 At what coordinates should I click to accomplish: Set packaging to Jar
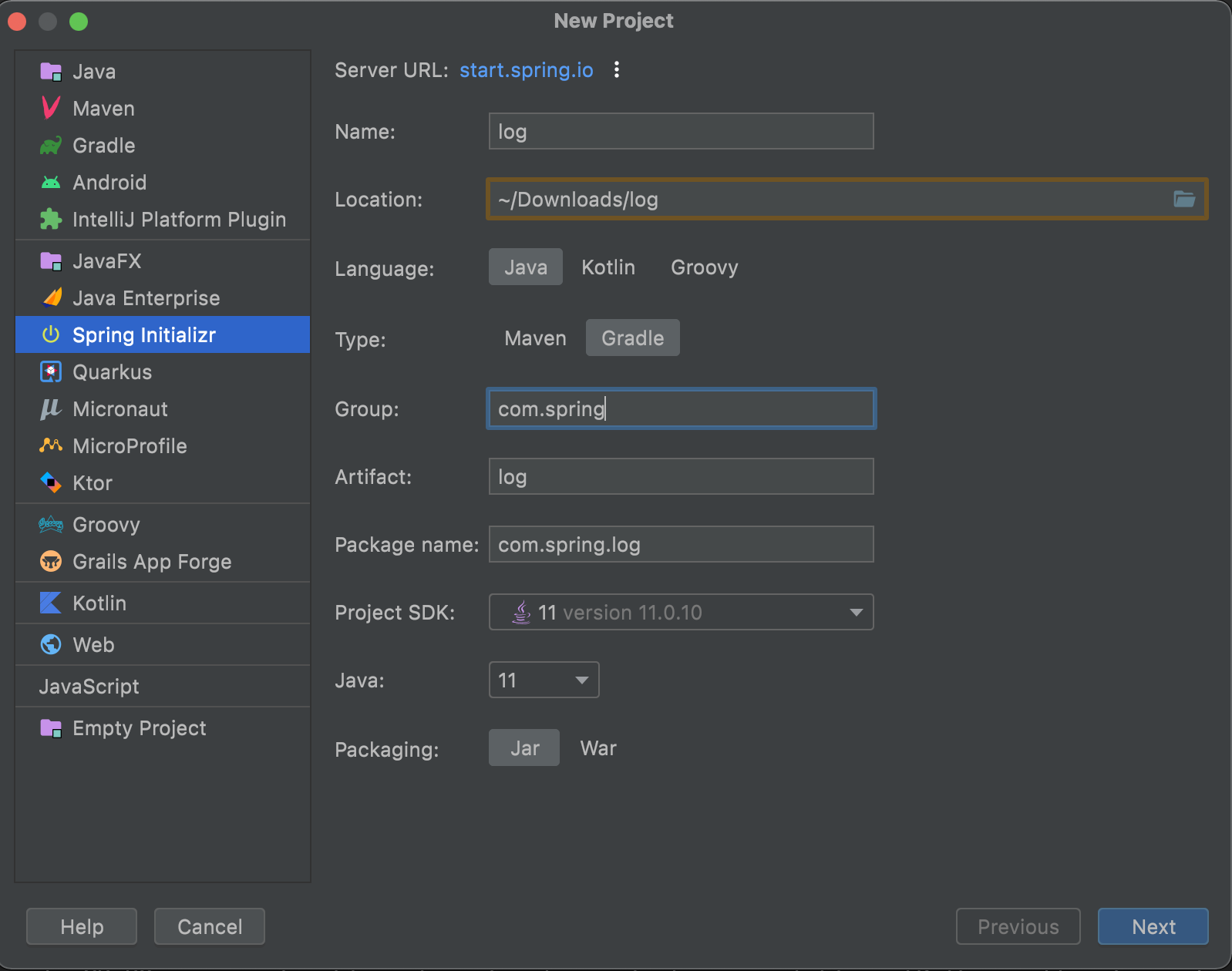pyautogui.click(x=524, y=748)
